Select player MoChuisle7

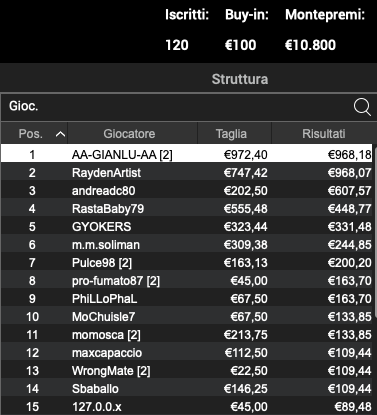pos(187,316)
